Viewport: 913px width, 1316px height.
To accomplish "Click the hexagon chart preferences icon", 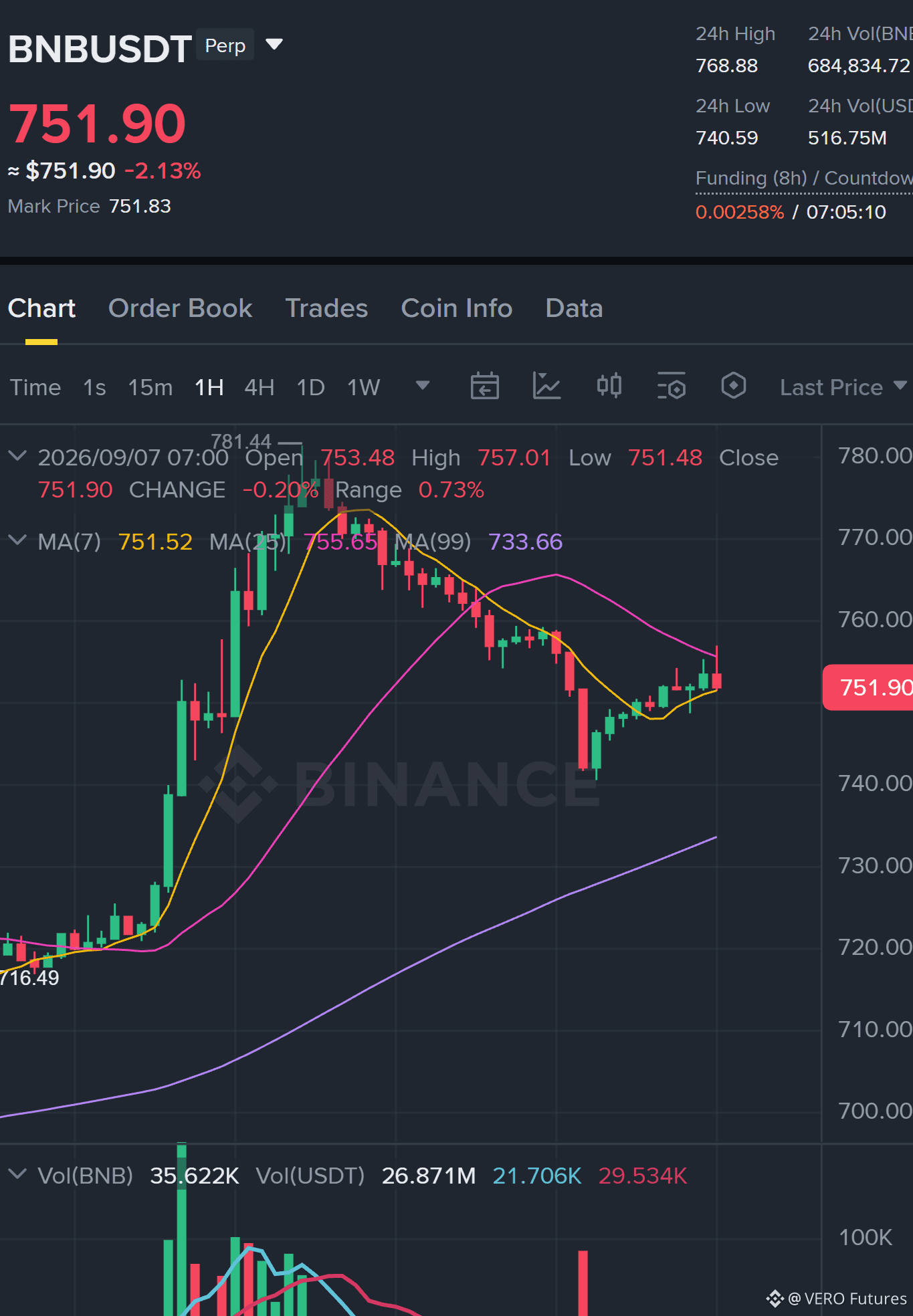I will (x=734, y=386).
